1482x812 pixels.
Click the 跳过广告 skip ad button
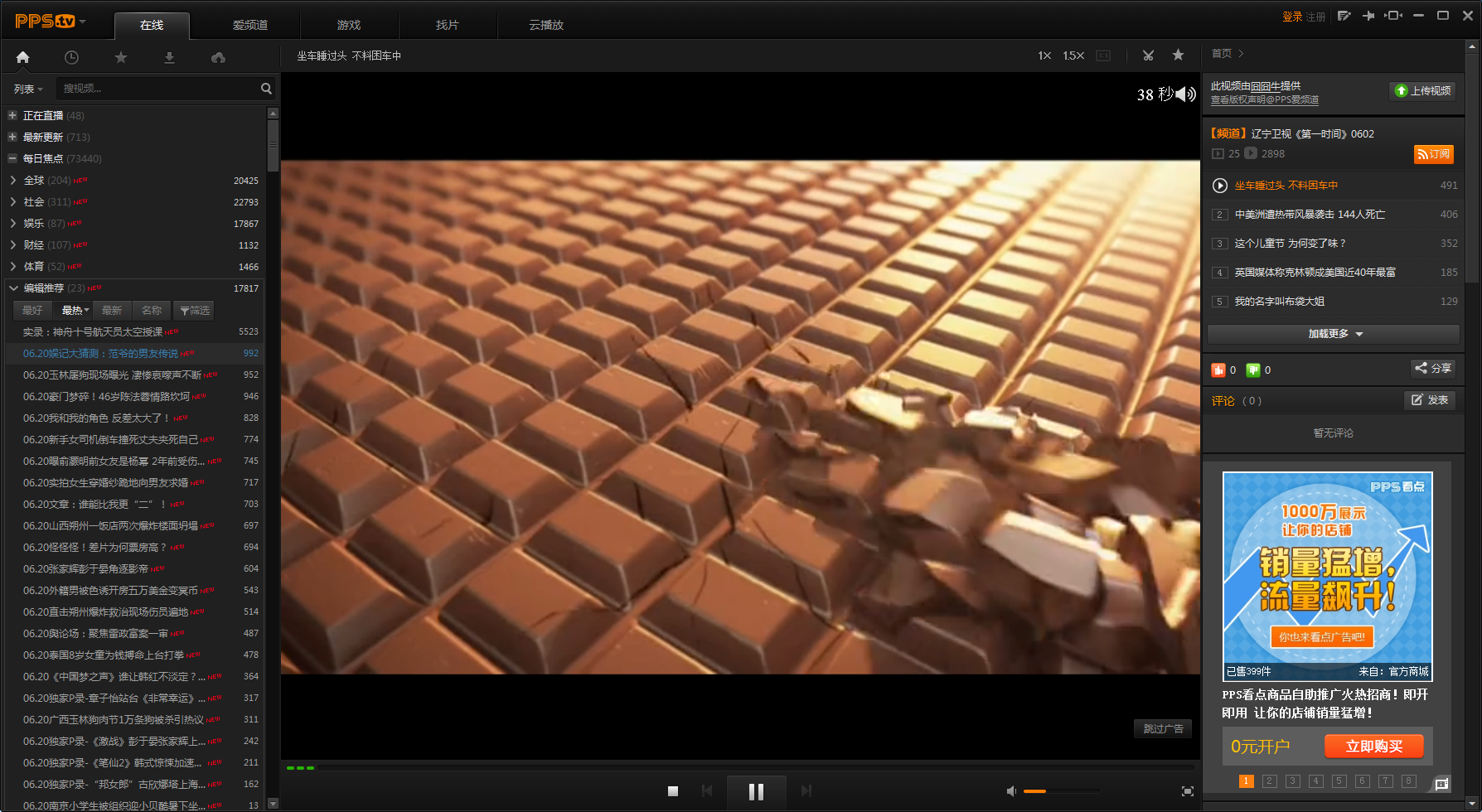(x=1163, y=728)
